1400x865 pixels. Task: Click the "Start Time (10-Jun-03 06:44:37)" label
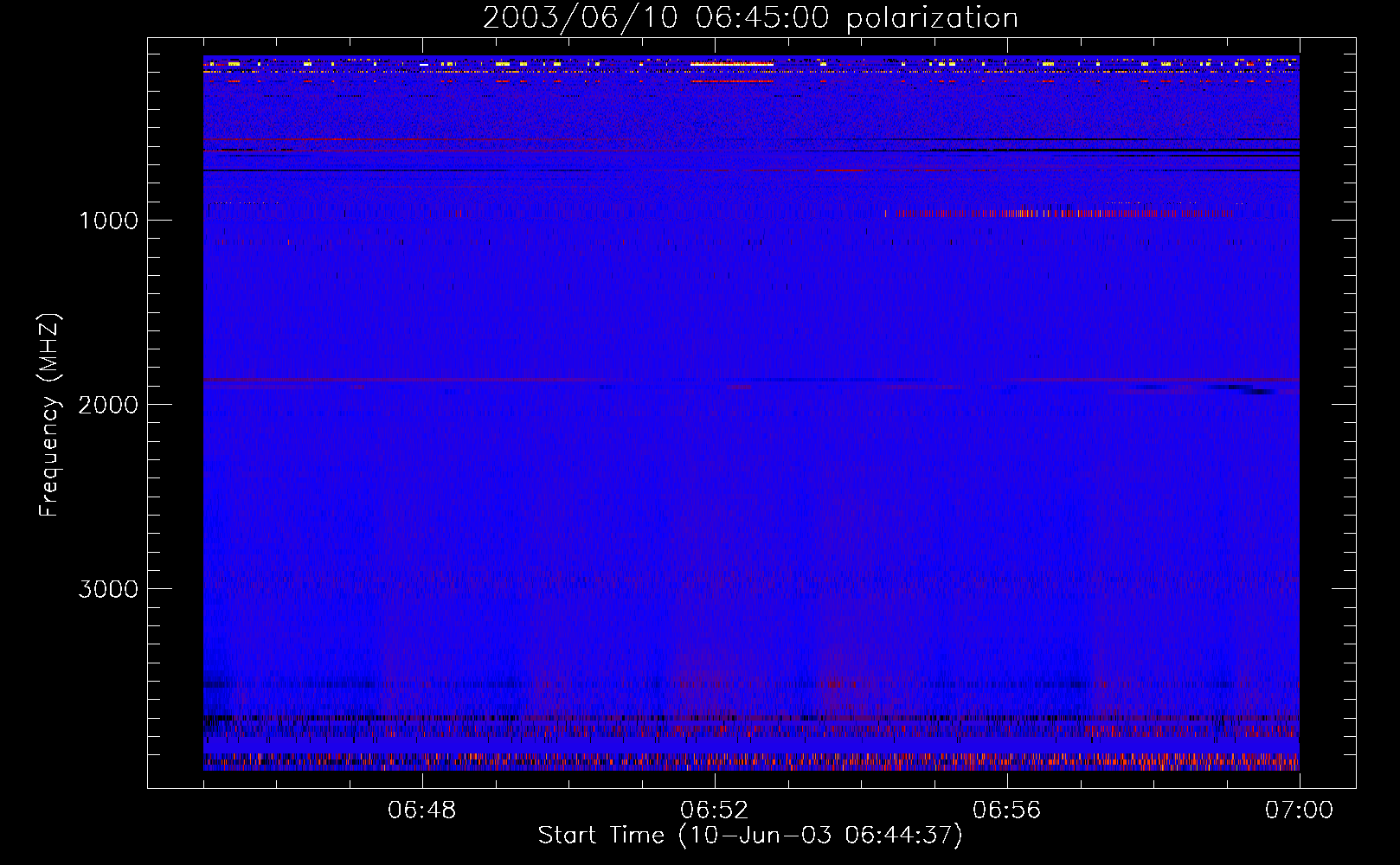750,836
